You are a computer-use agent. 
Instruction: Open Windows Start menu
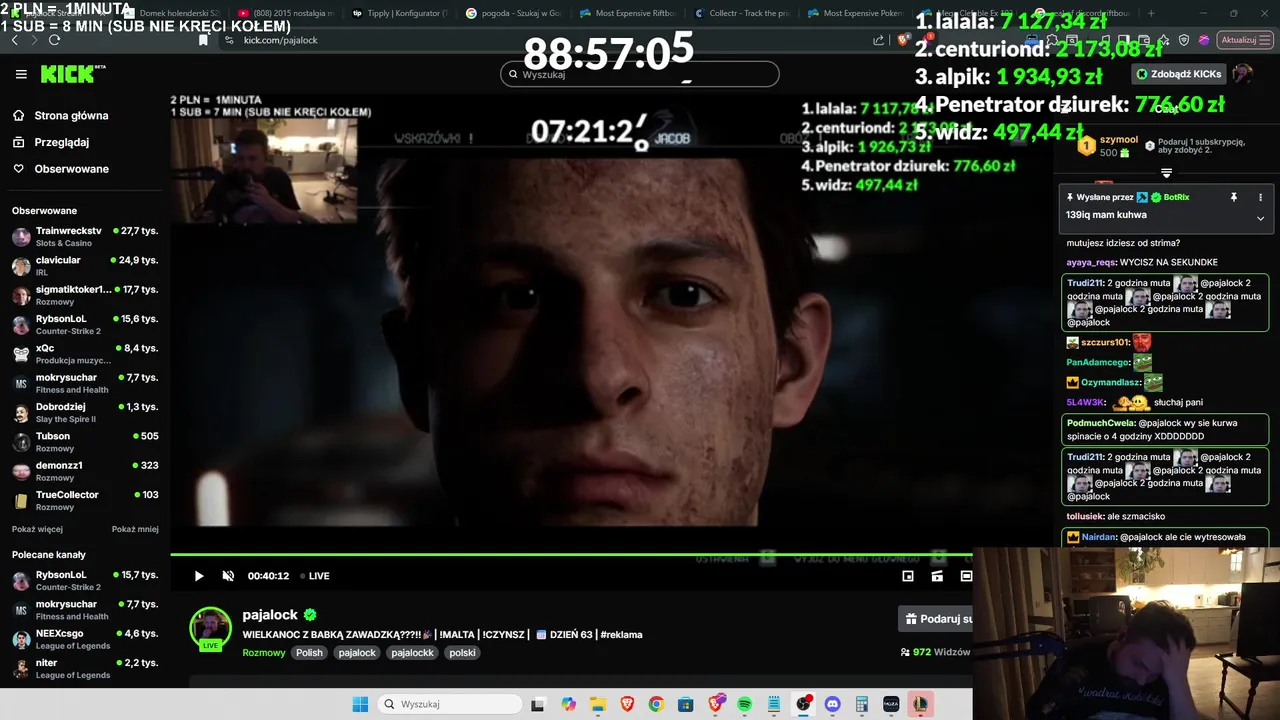[x=360, y=704]
